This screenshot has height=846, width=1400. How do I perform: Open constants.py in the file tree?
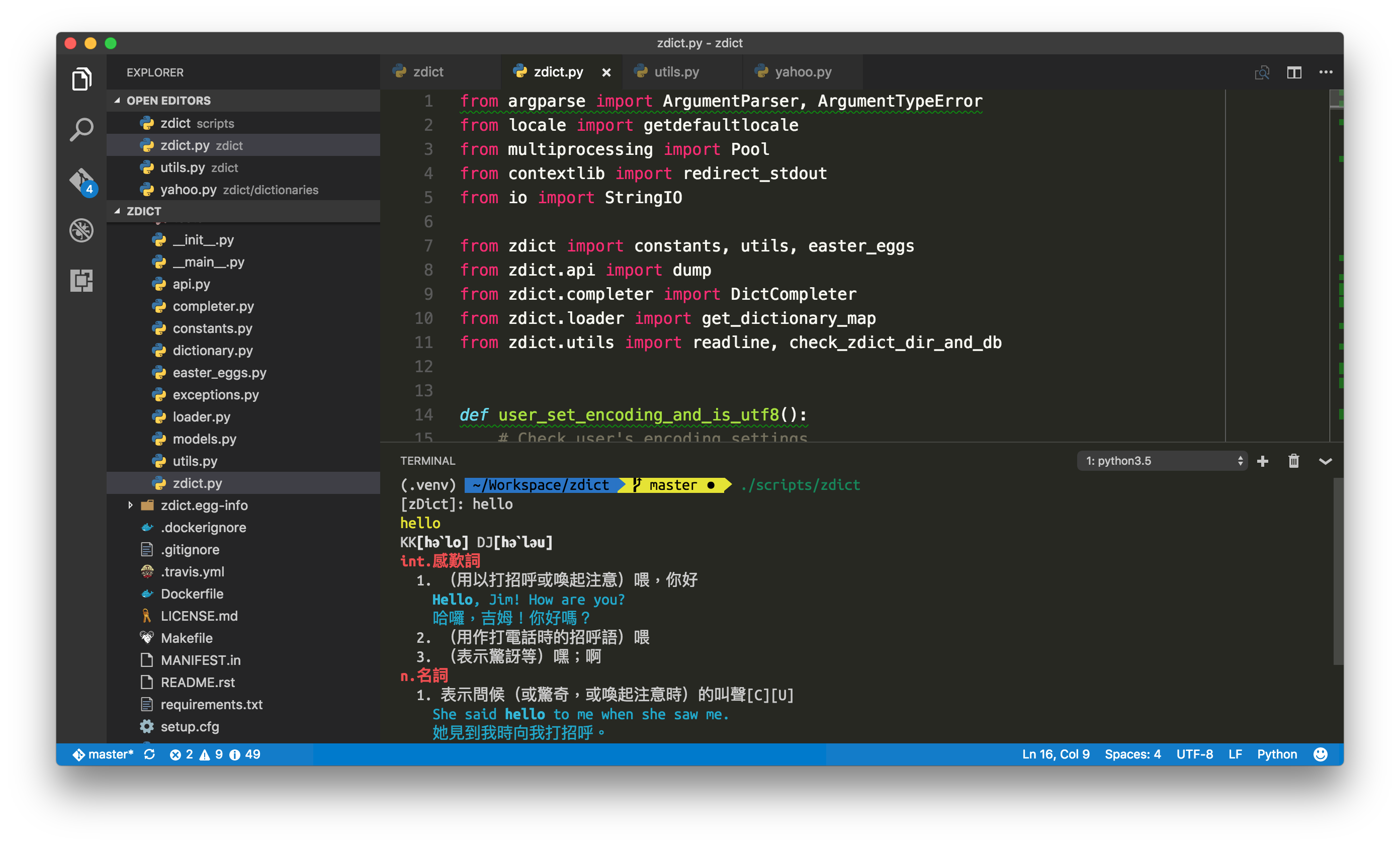[243, 328]
